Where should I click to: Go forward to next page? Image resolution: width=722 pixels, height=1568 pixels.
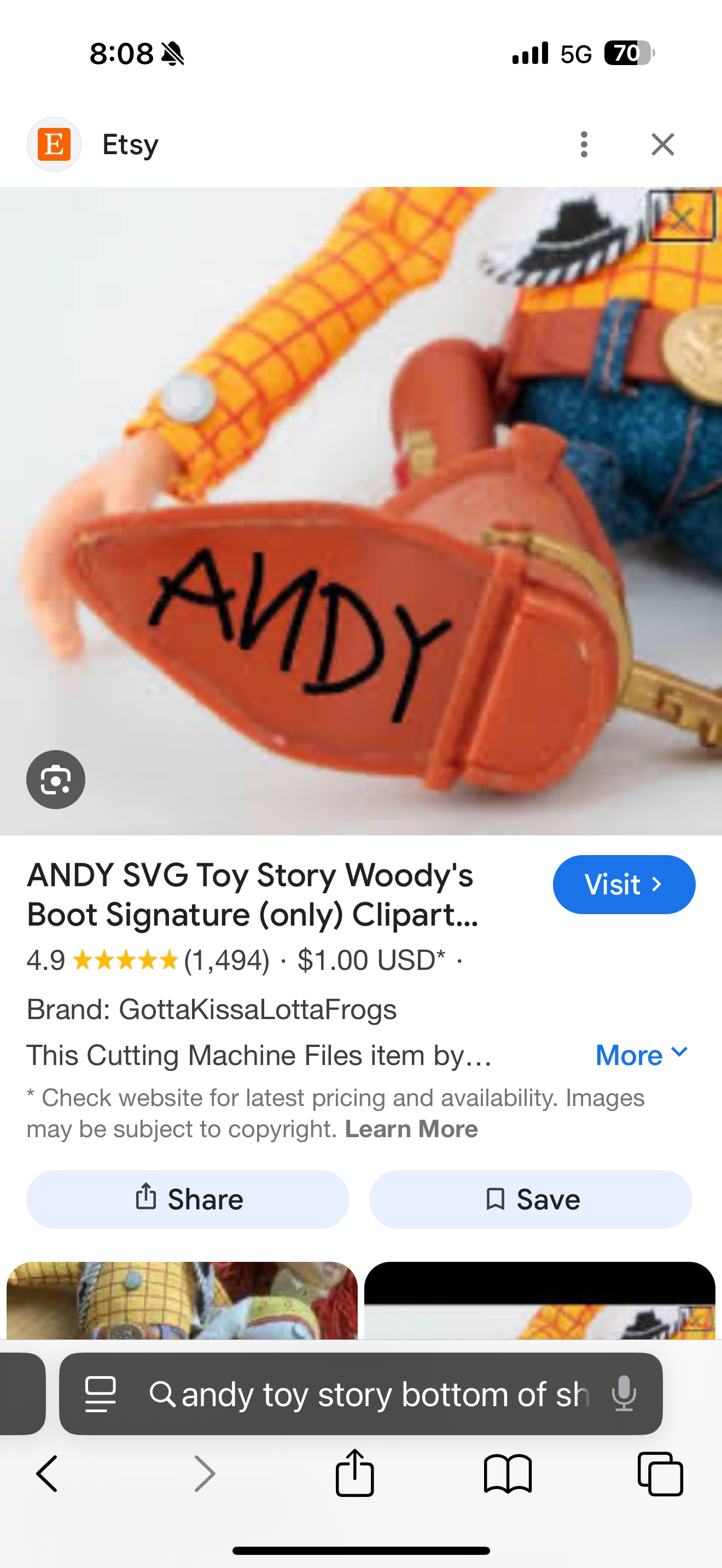(x=205, y=1473)
